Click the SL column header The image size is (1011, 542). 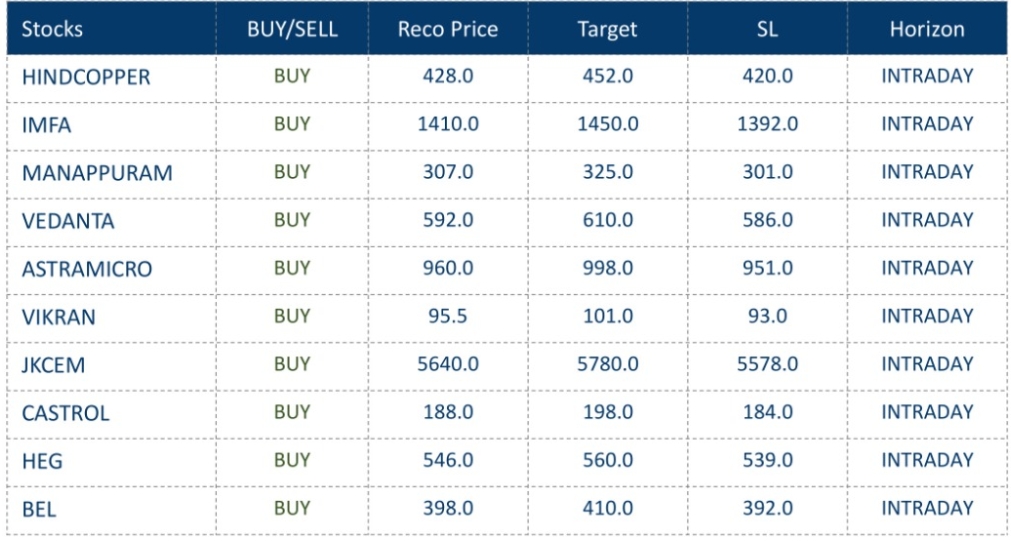point(767,29)
